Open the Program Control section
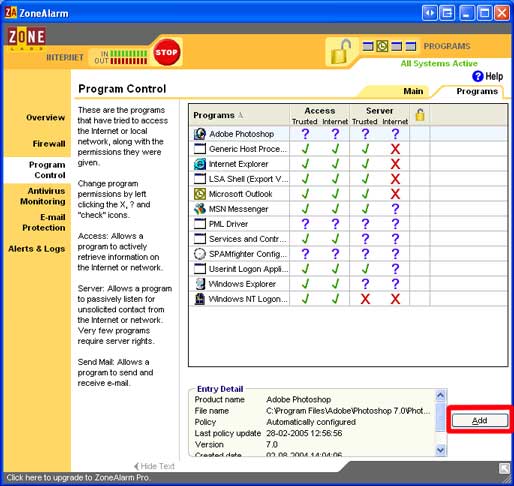 [47, 170]
